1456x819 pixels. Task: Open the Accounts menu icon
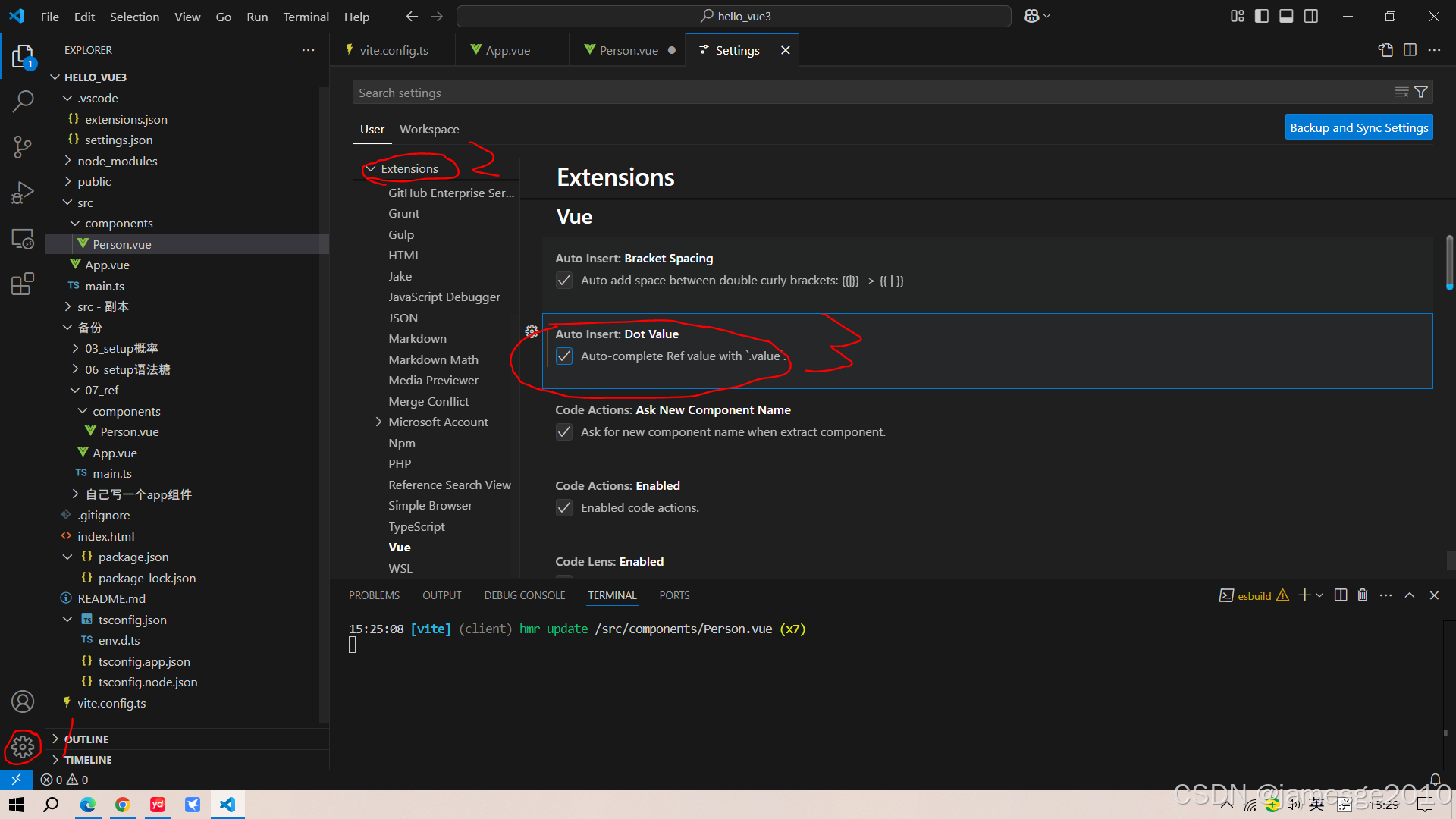point(23,701)
